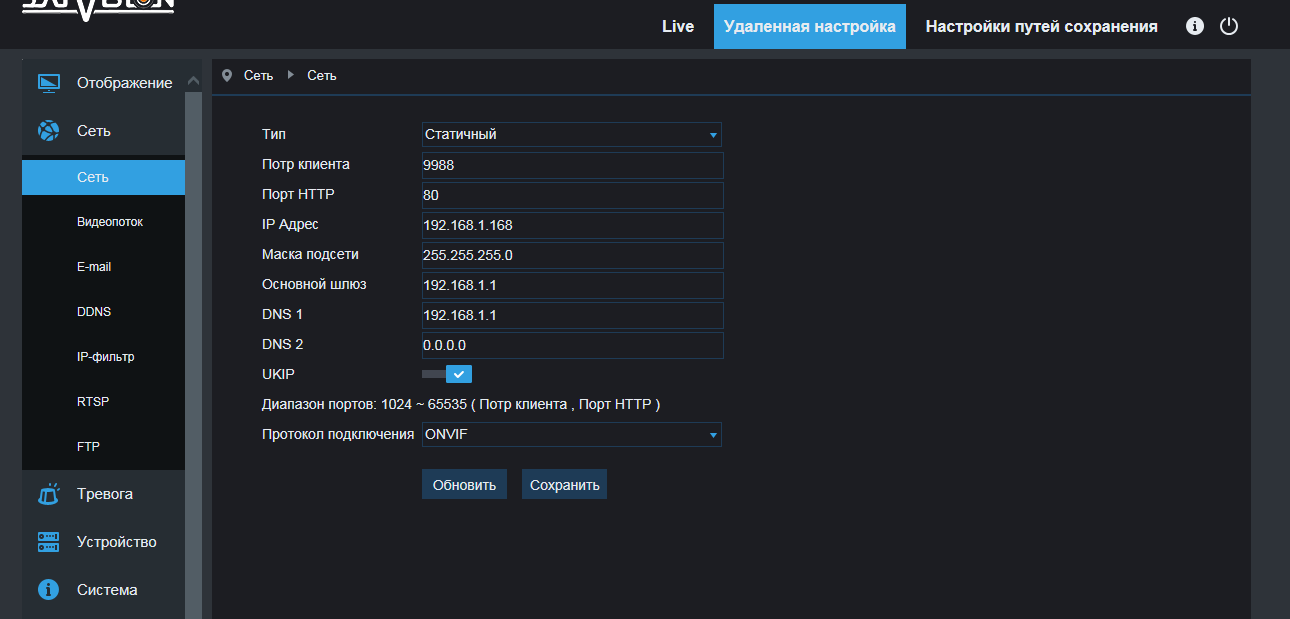
Task: Click the Сохранить button
Action: [x=564, y=485]
